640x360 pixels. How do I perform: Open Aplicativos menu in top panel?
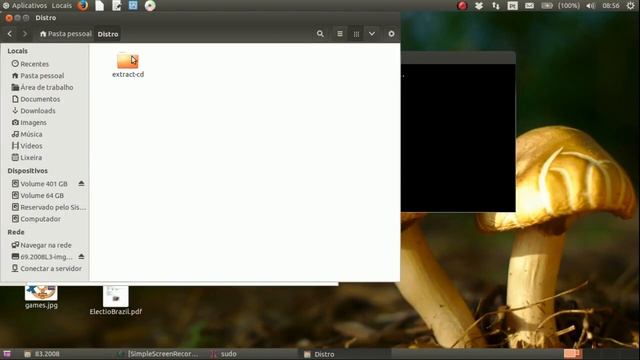pos(25,6)
